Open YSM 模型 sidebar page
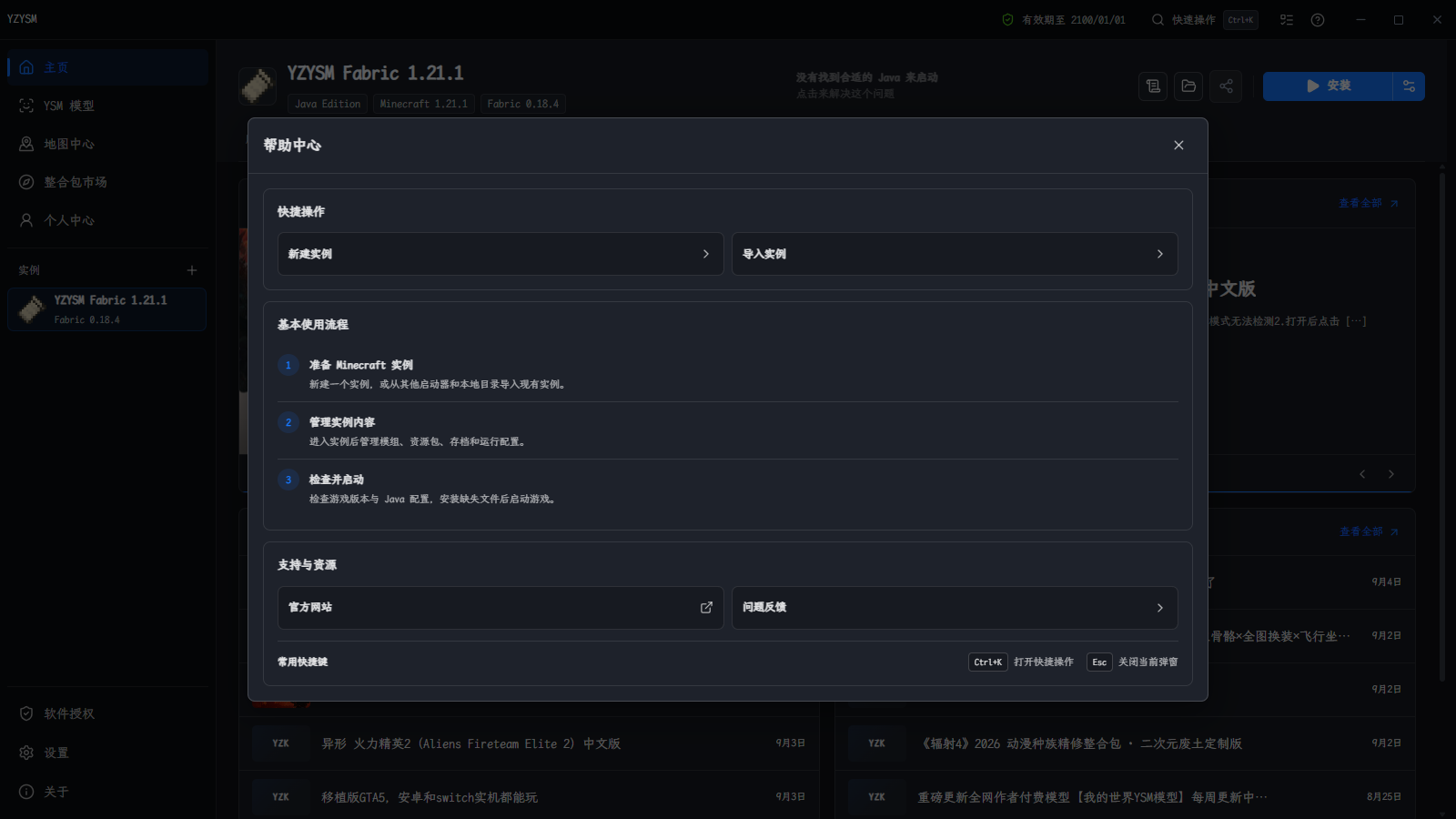 [x=107, y=106]
